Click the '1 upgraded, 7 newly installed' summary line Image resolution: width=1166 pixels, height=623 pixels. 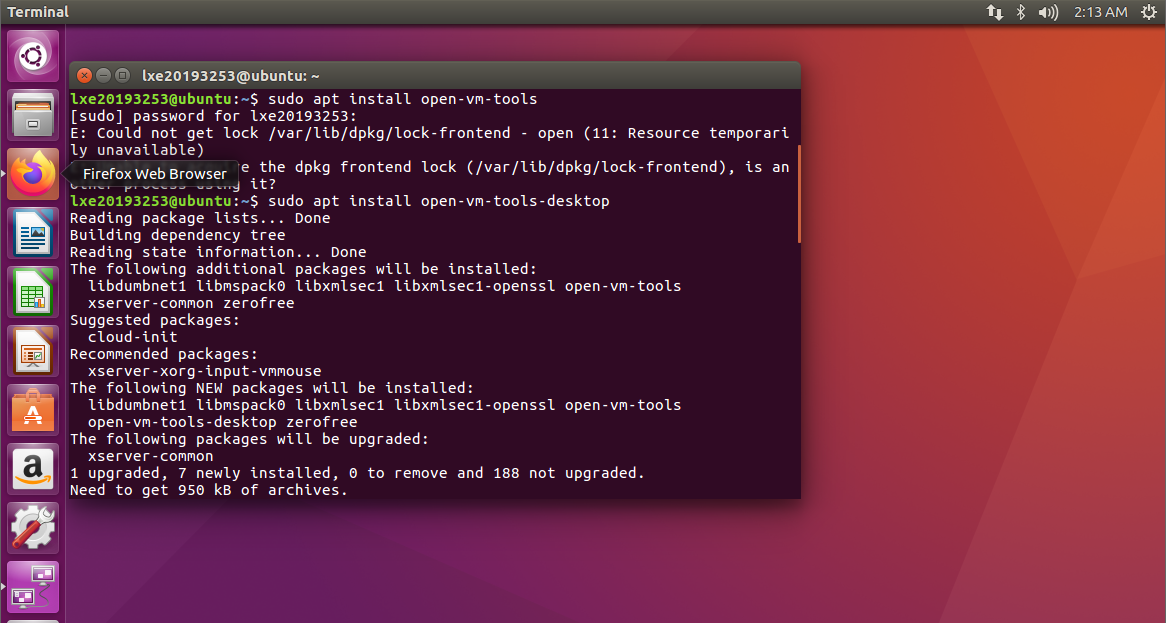coord(357,473)
